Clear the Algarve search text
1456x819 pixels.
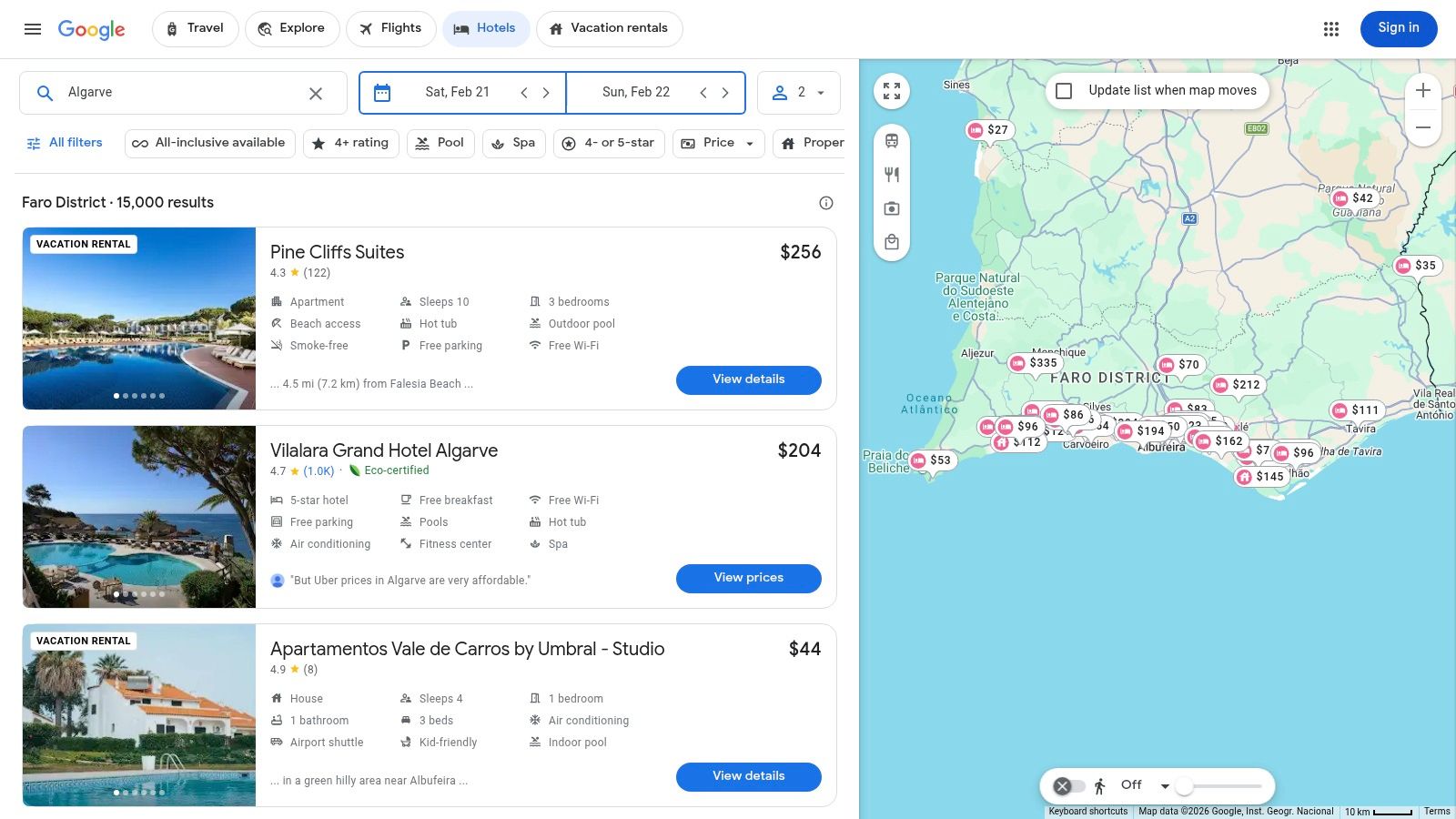(x=316, y=94)
